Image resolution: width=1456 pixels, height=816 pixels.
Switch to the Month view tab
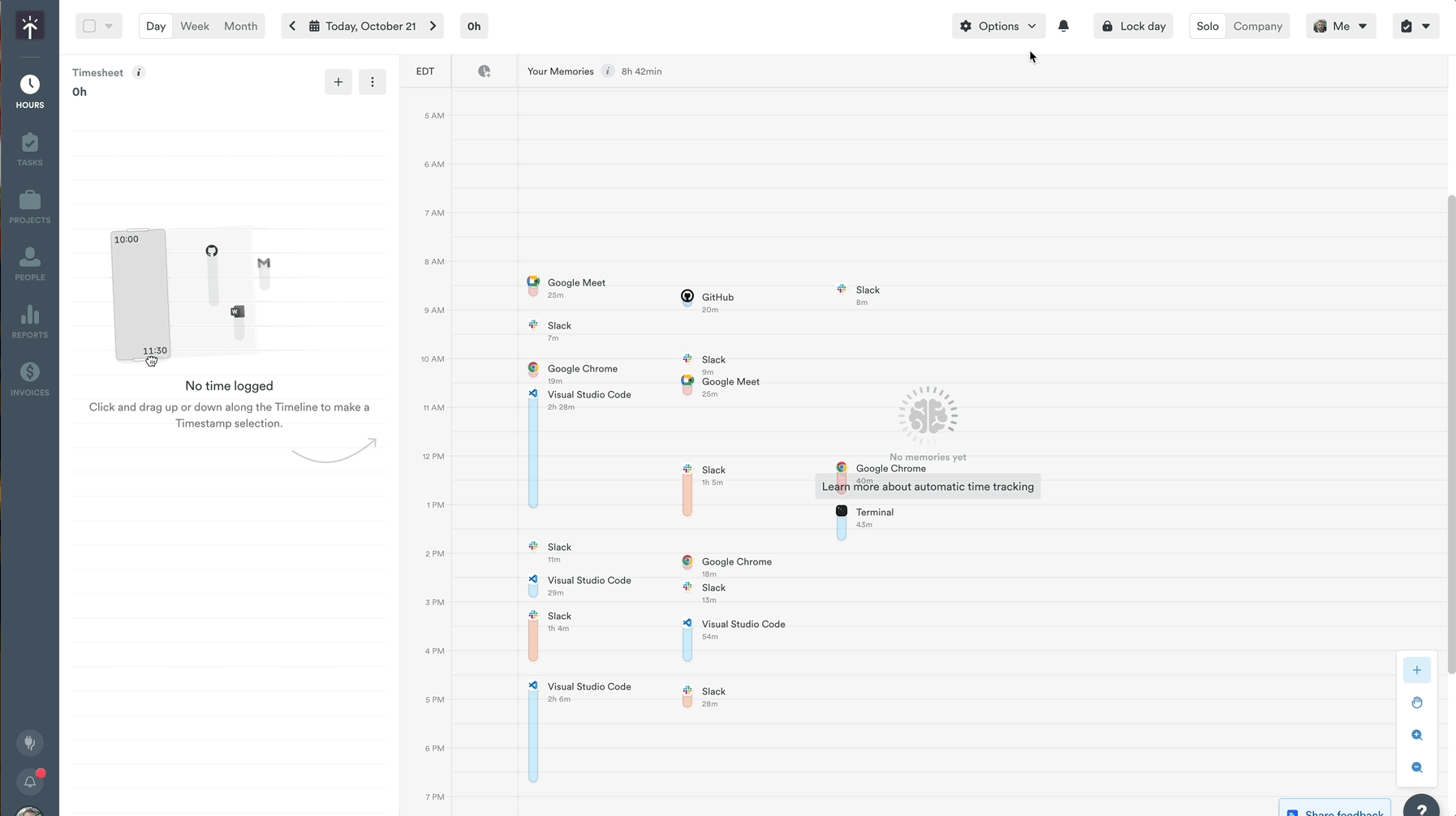coord(240,25)
